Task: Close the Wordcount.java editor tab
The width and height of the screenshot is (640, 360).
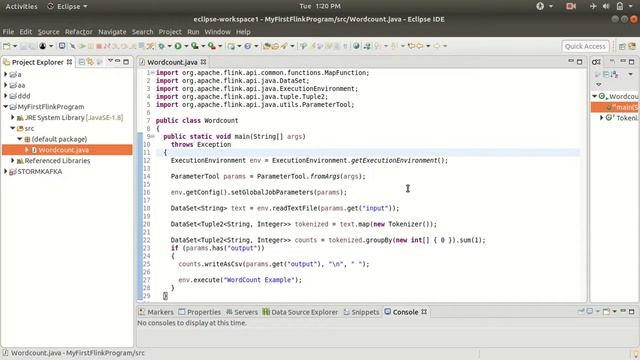Action: coord(203,62)
